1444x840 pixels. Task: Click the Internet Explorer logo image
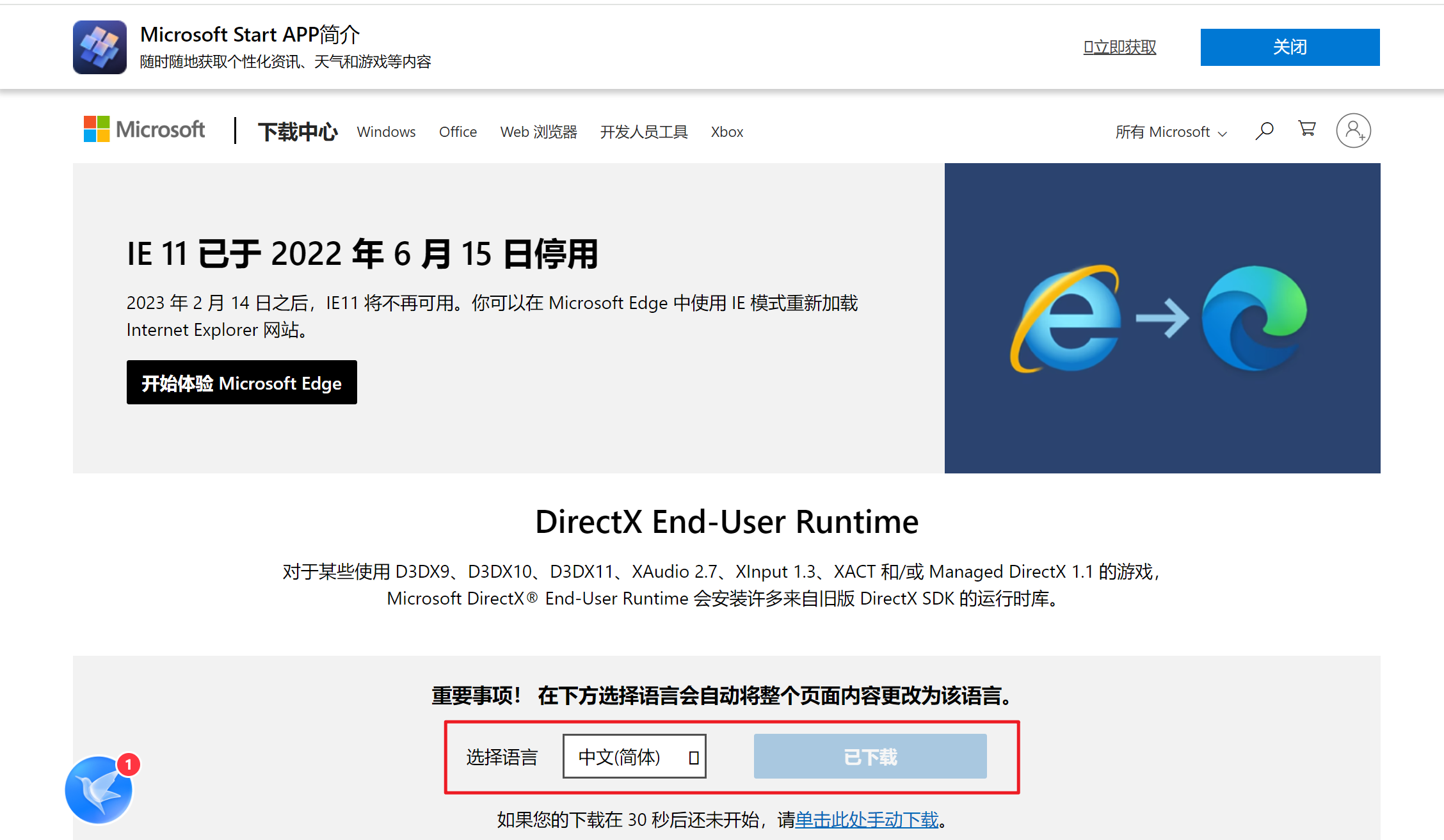click(x=1065, y=318)
